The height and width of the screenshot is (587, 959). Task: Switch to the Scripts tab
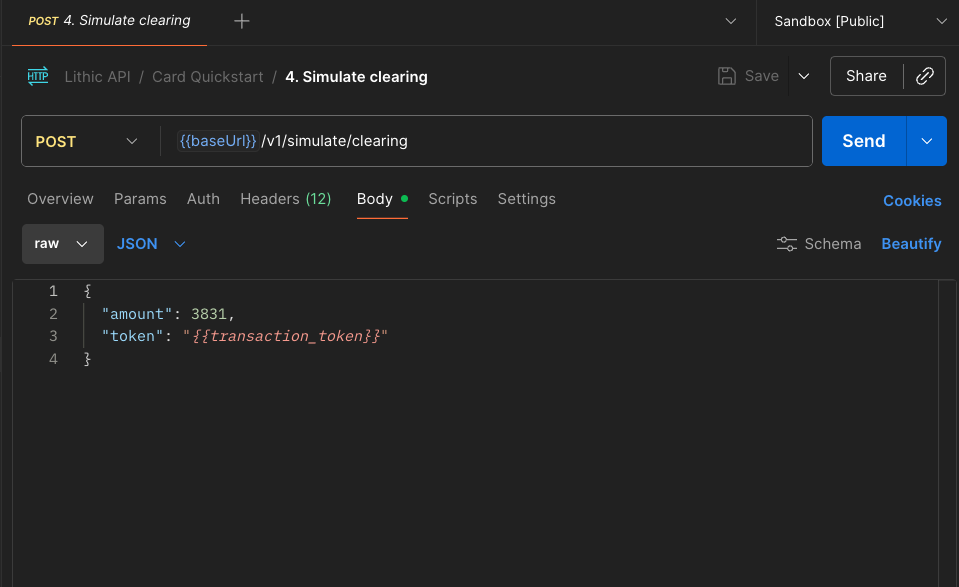click(x=452, y=199)
